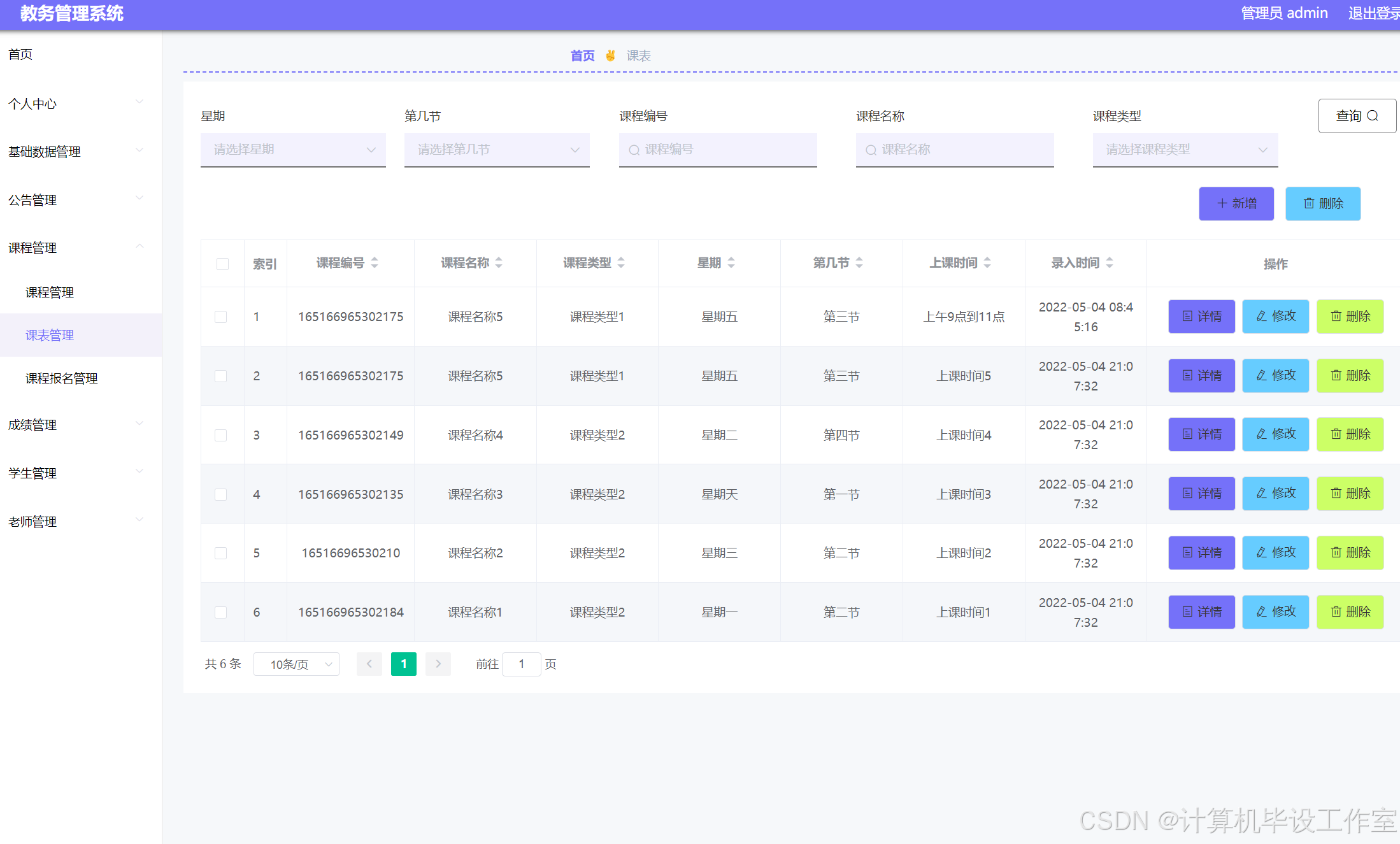
Task: Check the checkbox on row 1
Action: point(221,317)
